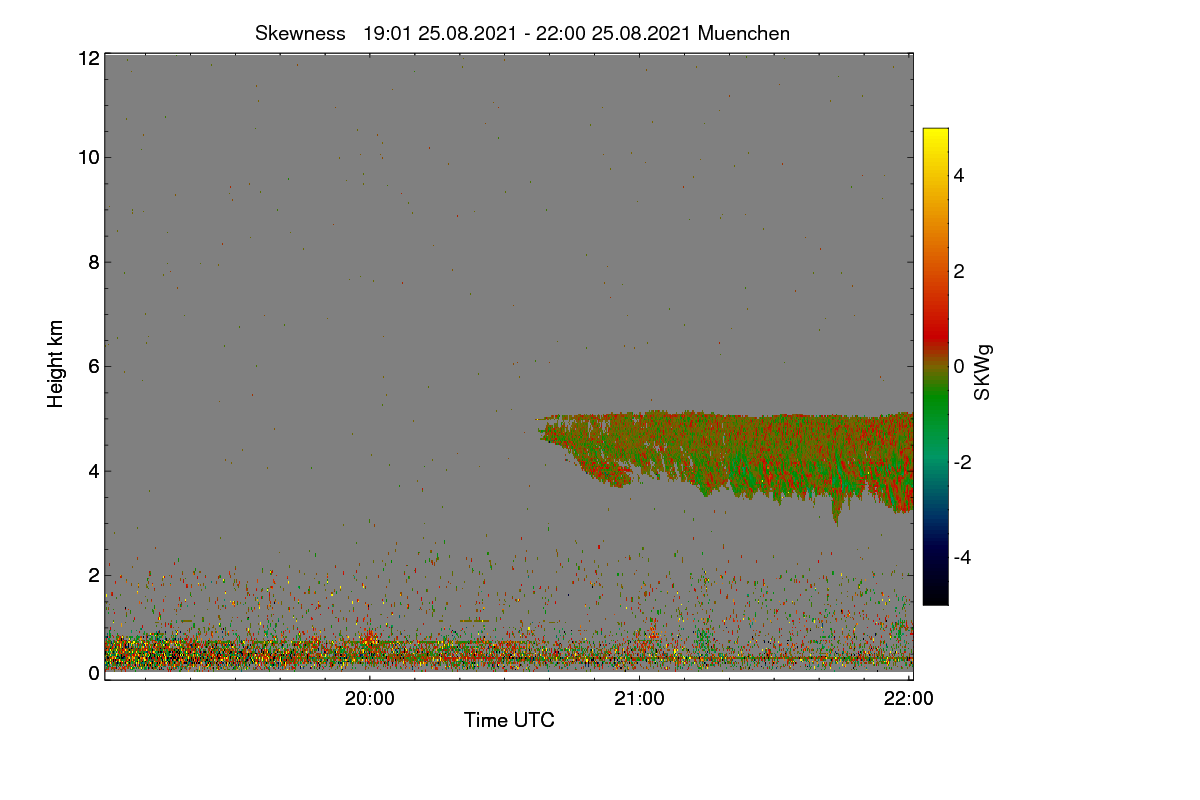1200x800 pixels.
Task: Click the colorbar tick label 4
Action: 959,175
